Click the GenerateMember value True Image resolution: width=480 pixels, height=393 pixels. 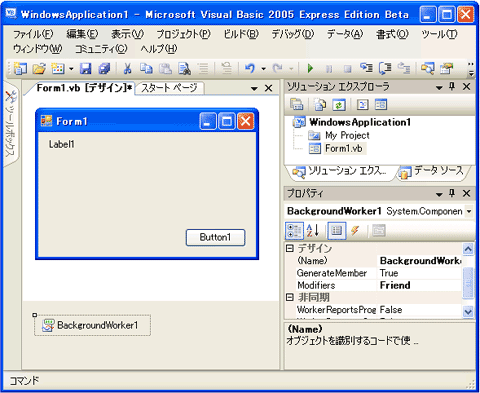420,273
